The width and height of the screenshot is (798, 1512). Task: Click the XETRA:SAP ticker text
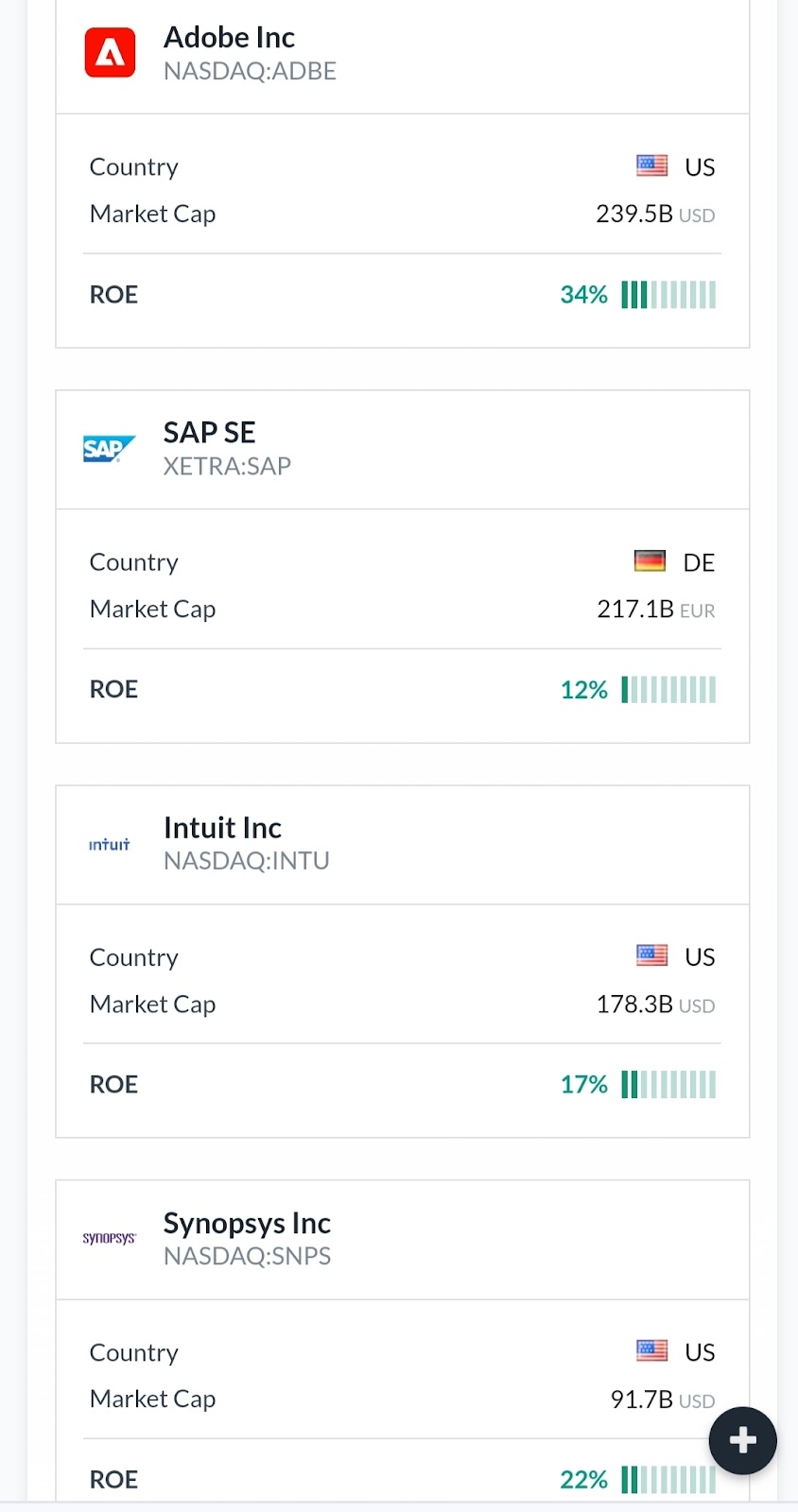coord(227,467)
